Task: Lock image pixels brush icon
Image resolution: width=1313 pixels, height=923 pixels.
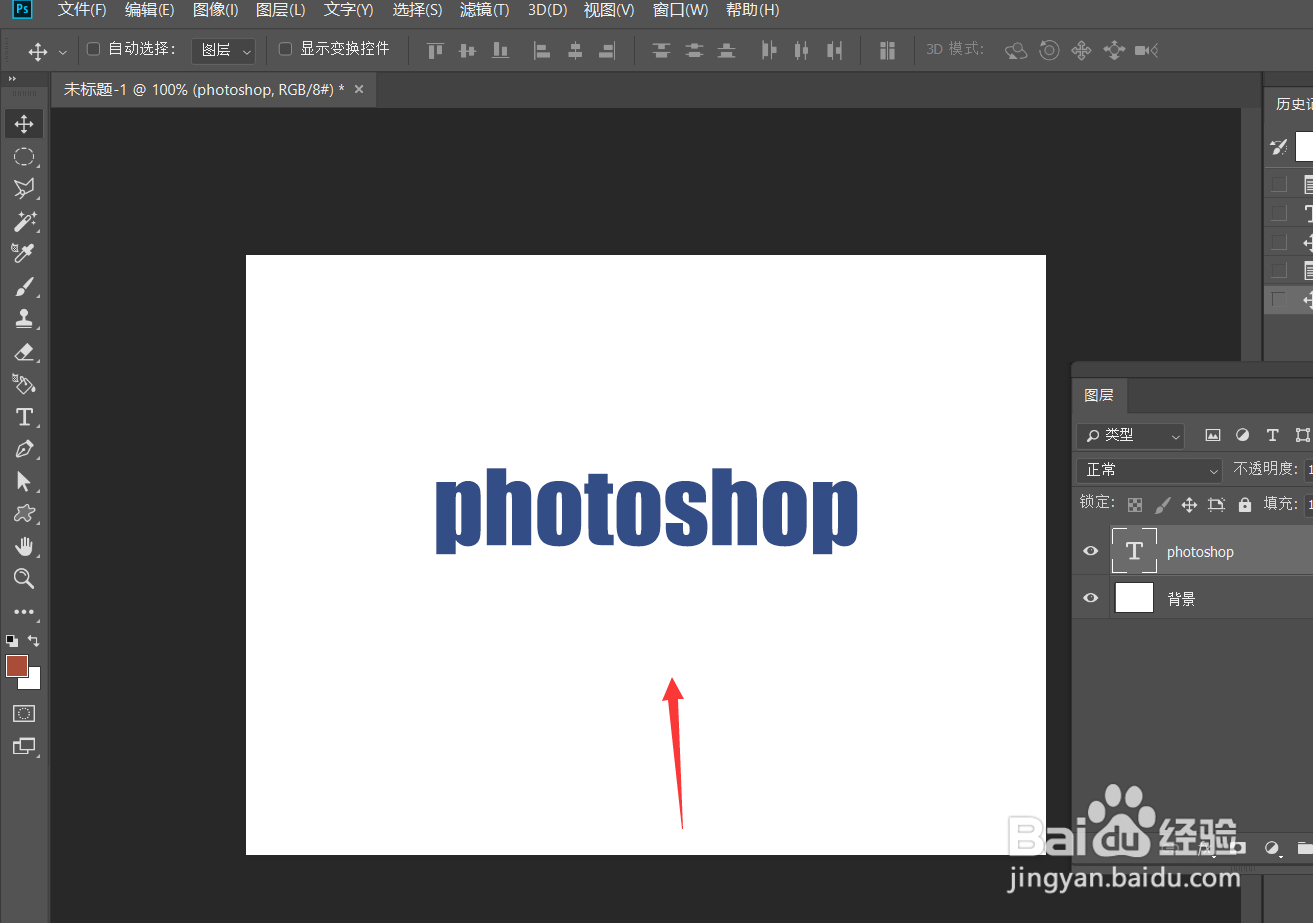Action: pos(1162,504)
